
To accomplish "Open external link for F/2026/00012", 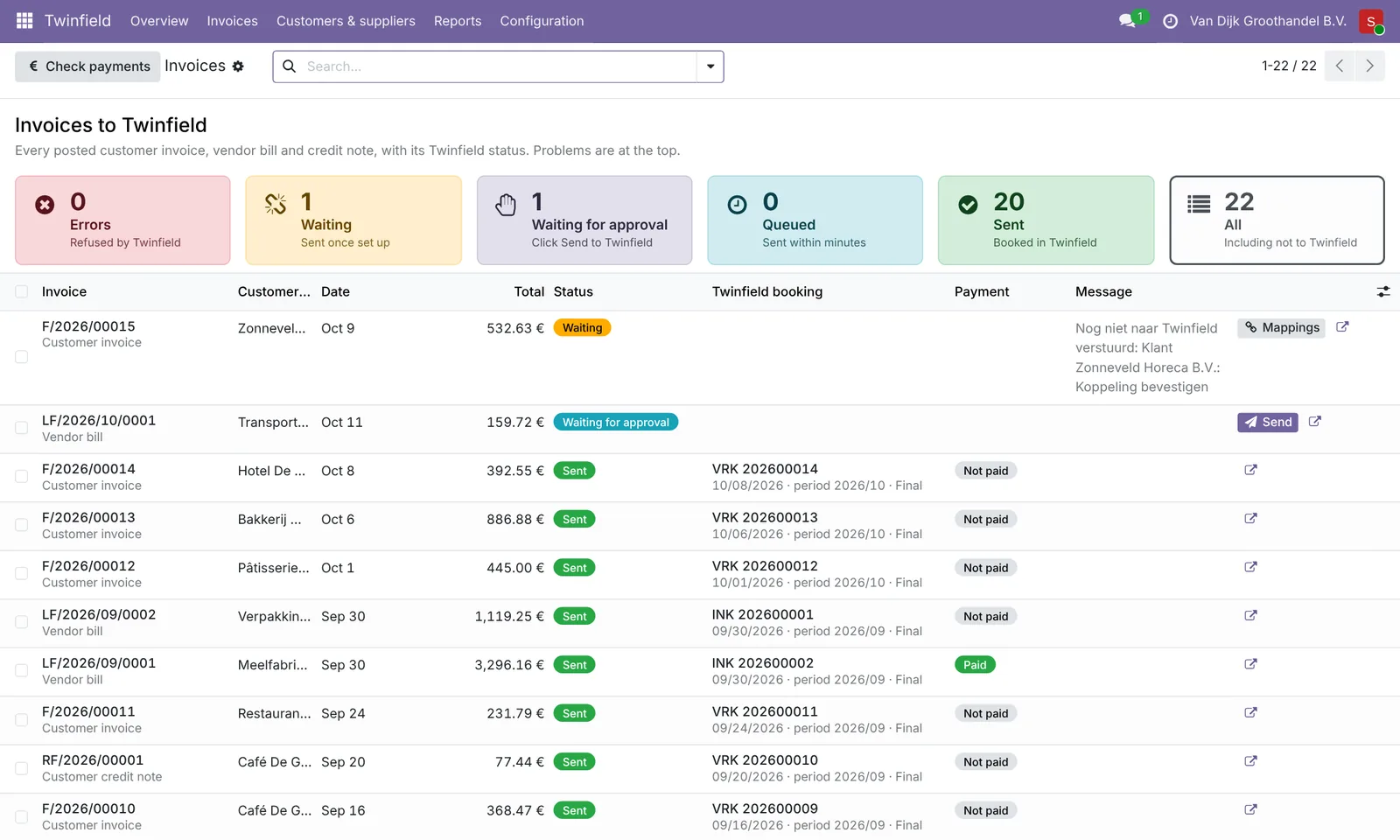I will point(1250,567).
